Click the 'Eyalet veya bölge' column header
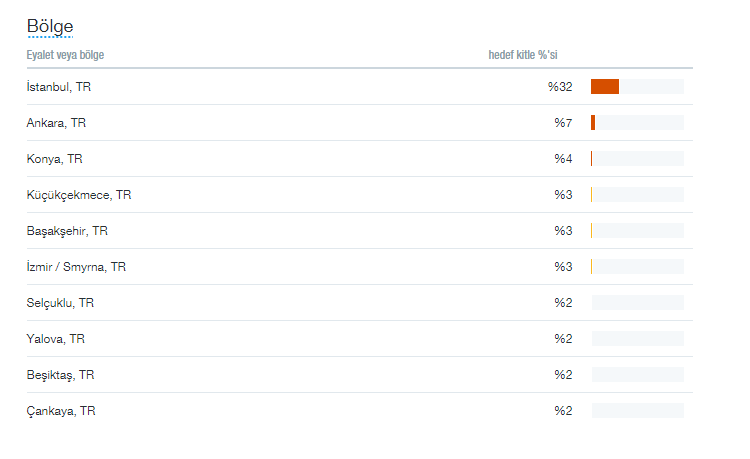This screenshot has width=750, height=459. [x=65, y=54]
